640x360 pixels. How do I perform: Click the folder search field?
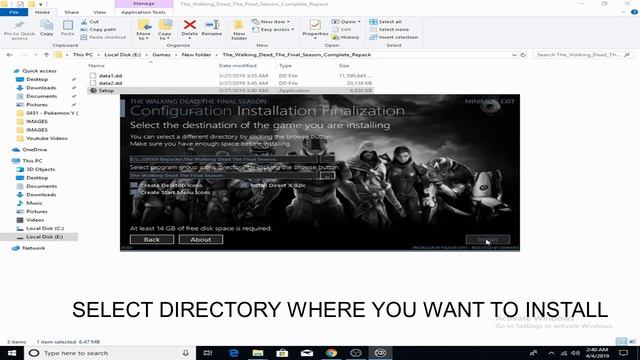pos(583,55)
